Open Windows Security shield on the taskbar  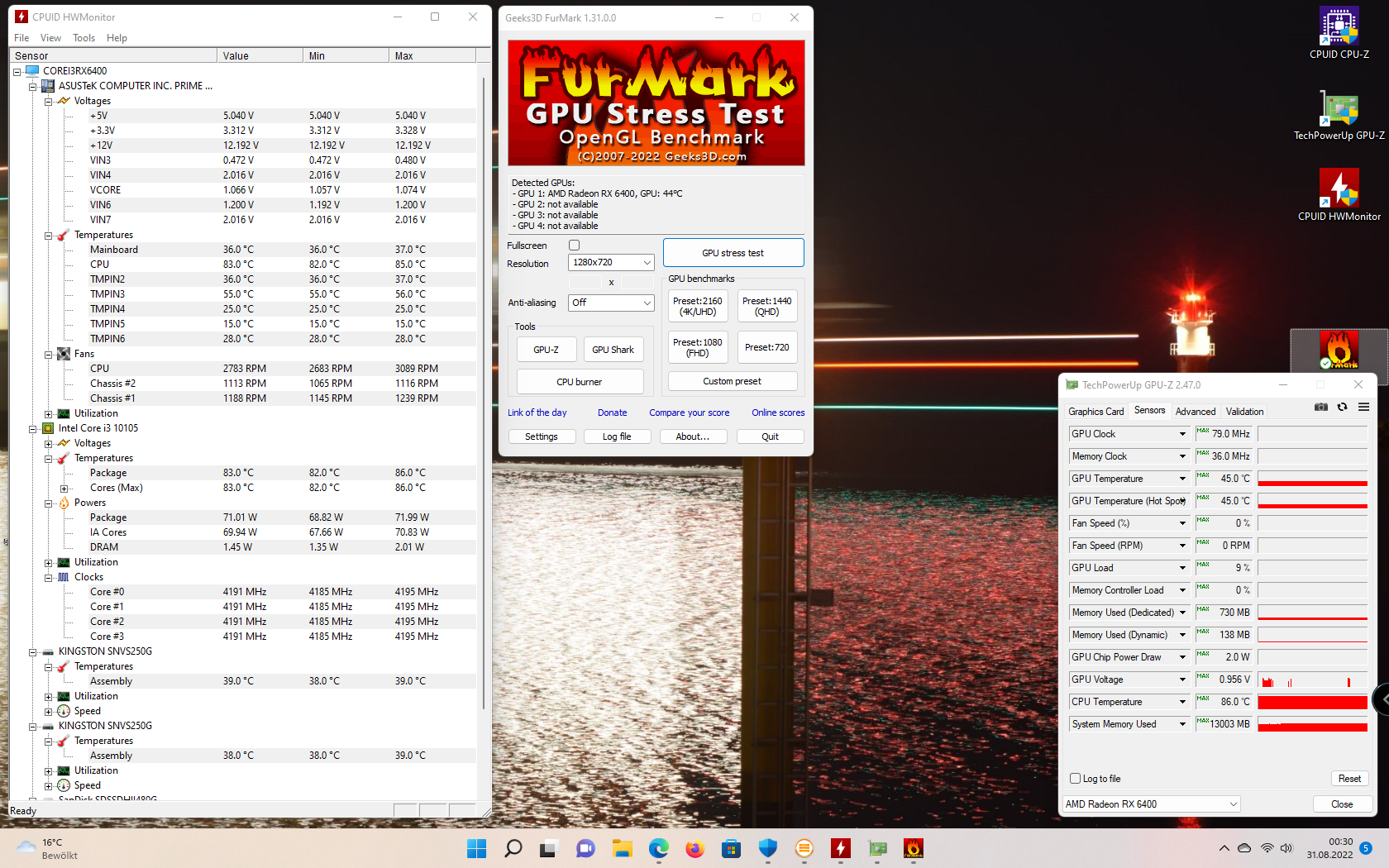point(767,848)
